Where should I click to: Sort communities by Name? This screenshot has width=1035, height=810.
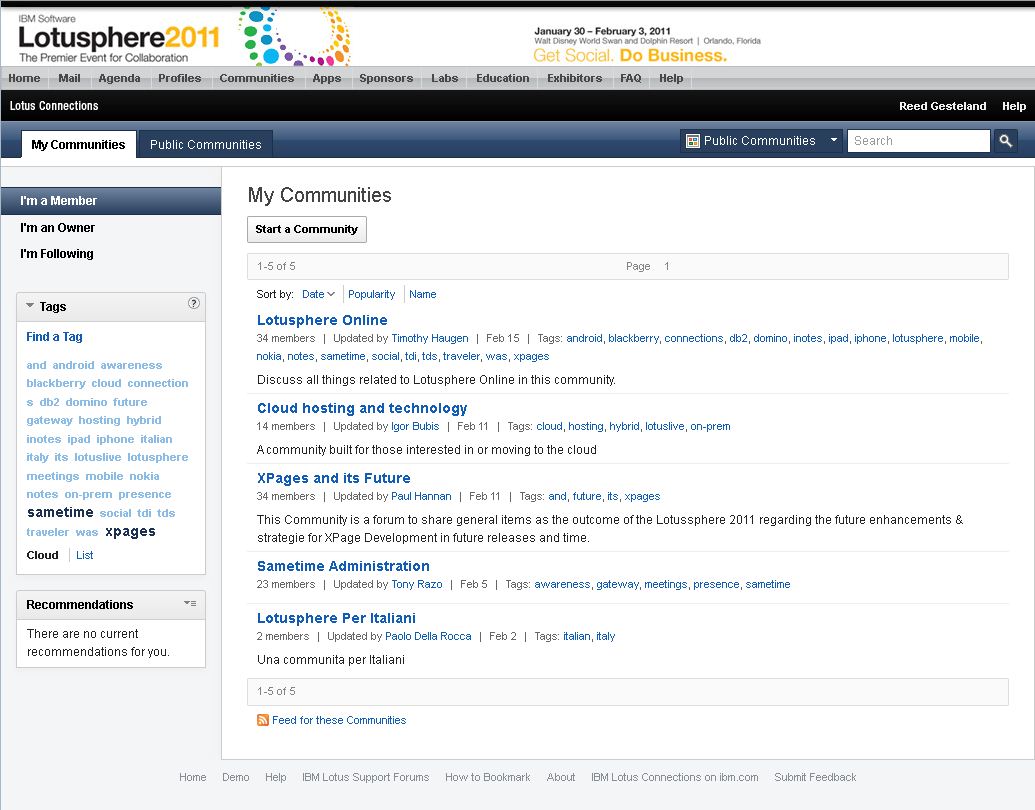pyautogui.click(x=422, y=294)
